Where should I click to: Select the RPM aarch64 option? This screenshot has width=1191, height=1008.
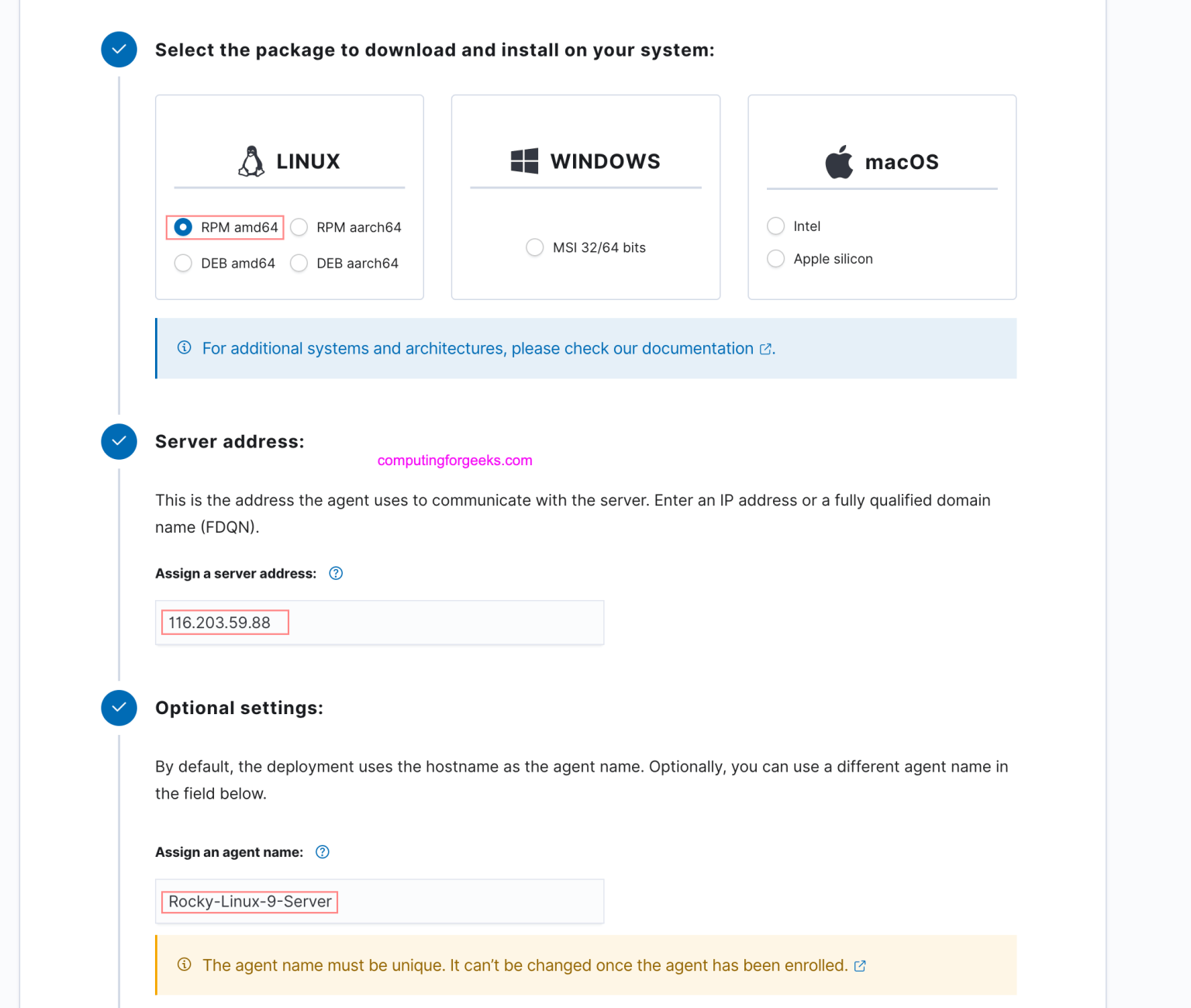(x=299, y=227)
